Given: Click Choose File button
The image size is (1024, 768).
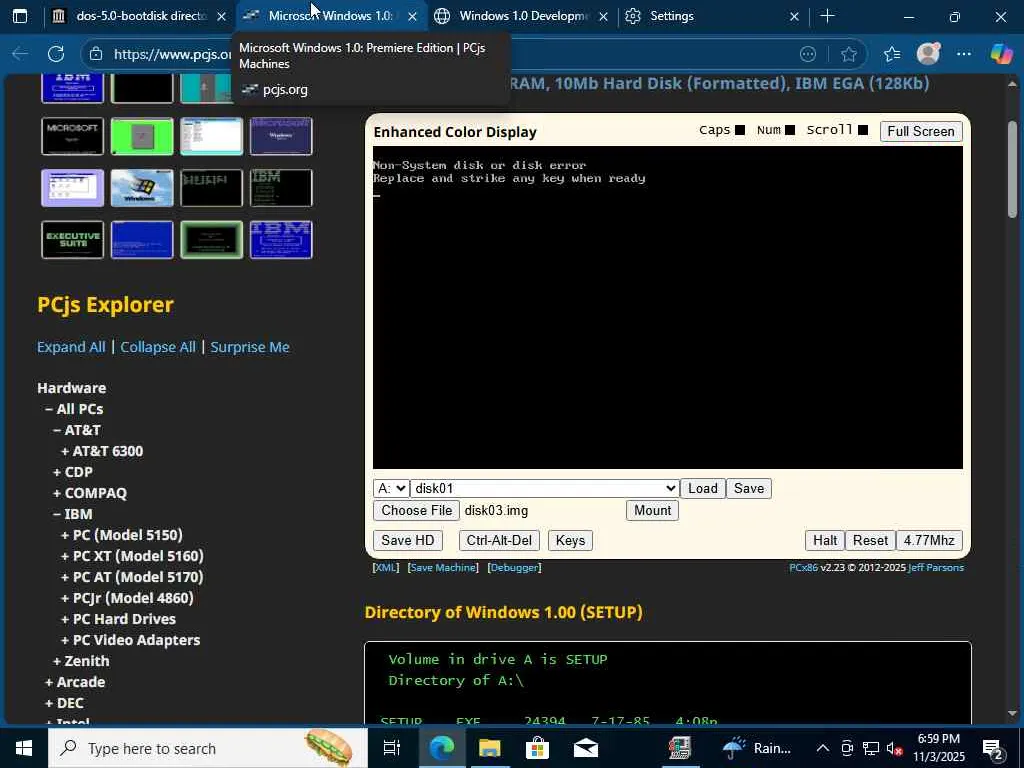Looking at the screenshot, I should 417,510.
